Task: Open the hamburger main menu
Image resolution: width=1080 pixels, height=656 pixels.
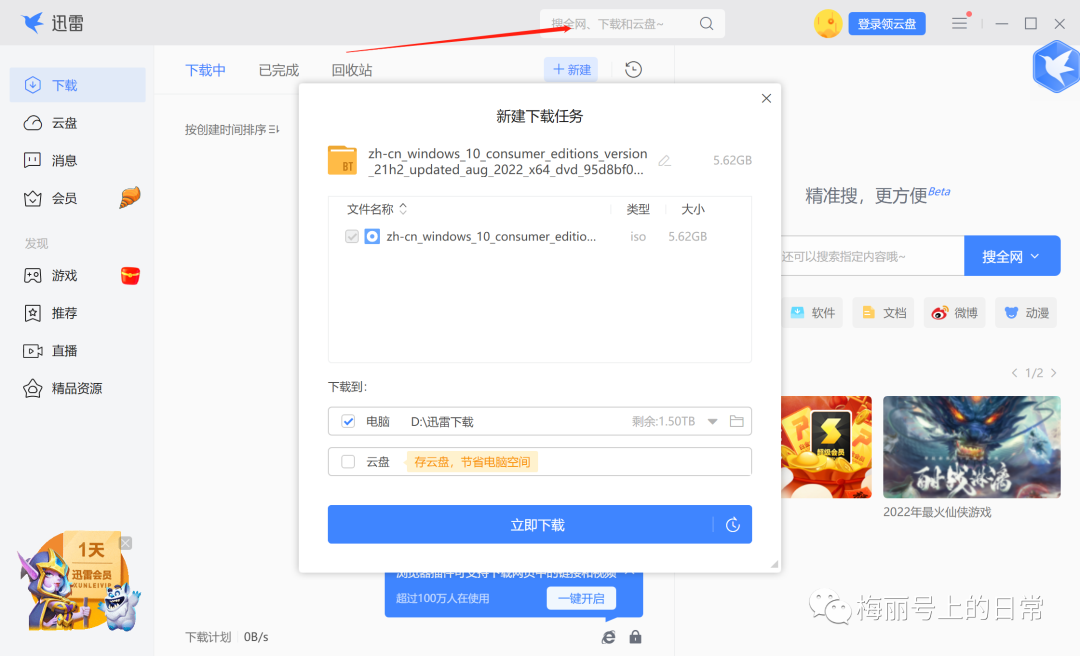Action: (959, 23)
